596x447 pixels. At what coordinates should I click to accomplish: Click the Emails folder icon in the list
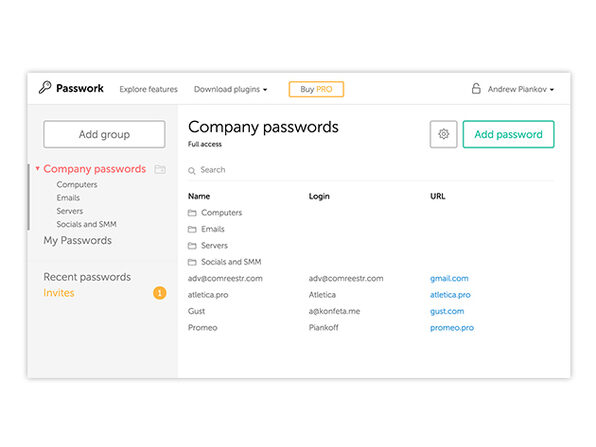pos(192,229)
